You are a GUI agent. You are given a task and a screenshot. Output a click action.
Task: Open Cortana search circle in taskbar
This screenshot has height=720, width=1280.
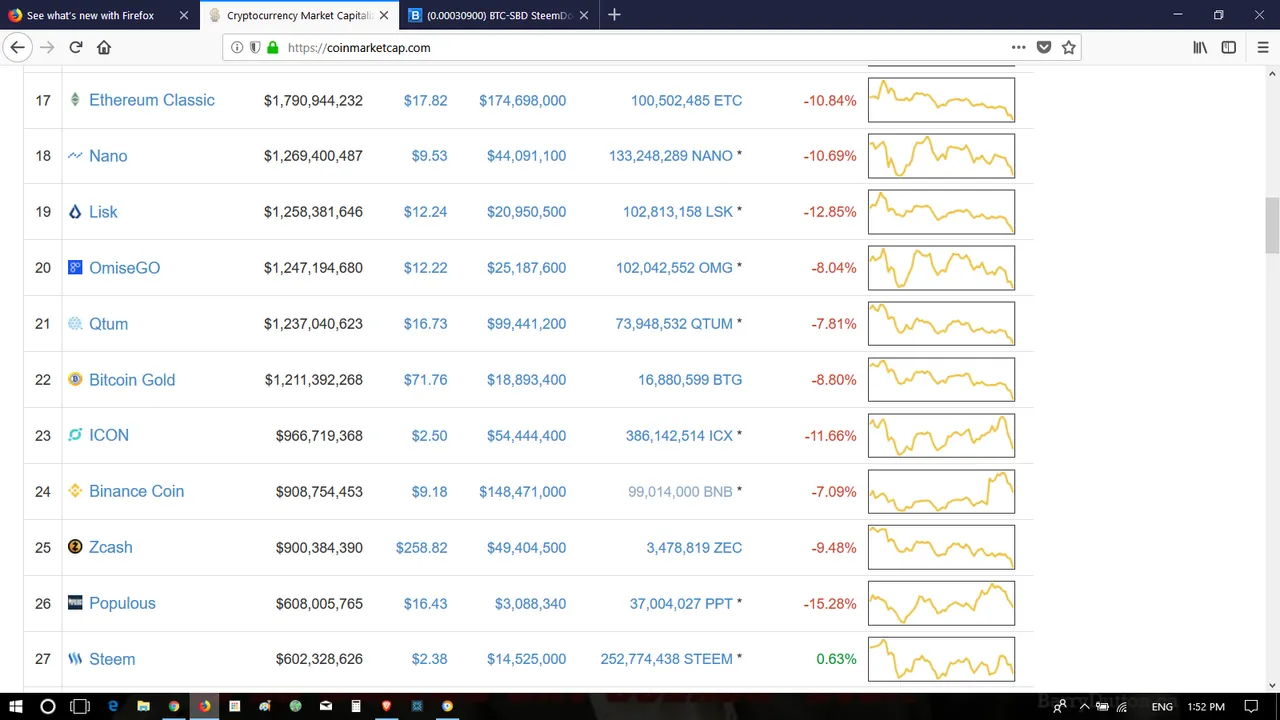tap(47, 706)
